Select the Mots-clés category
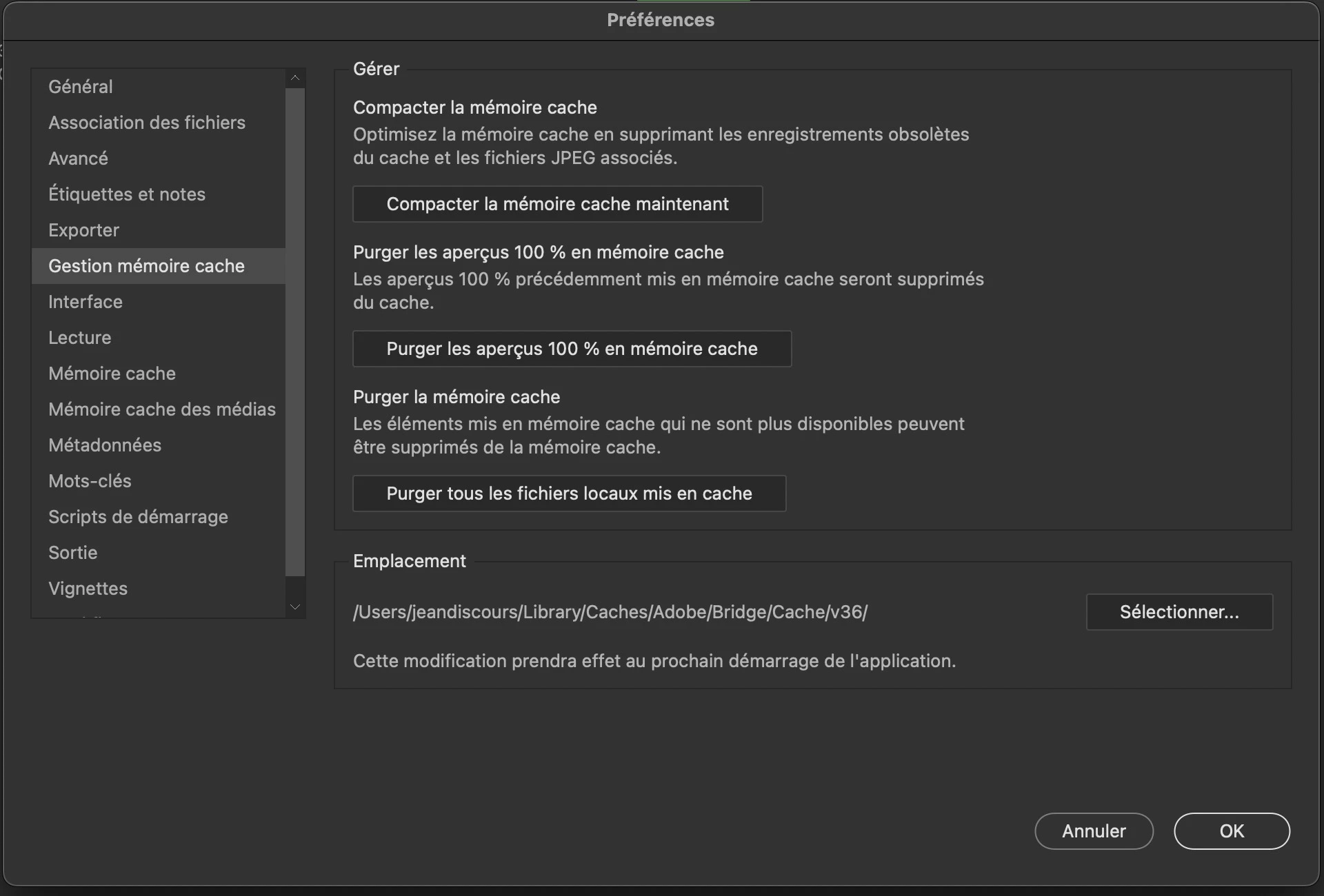Viewport: 1324px width, 896px height. click(x=90, y=481)
